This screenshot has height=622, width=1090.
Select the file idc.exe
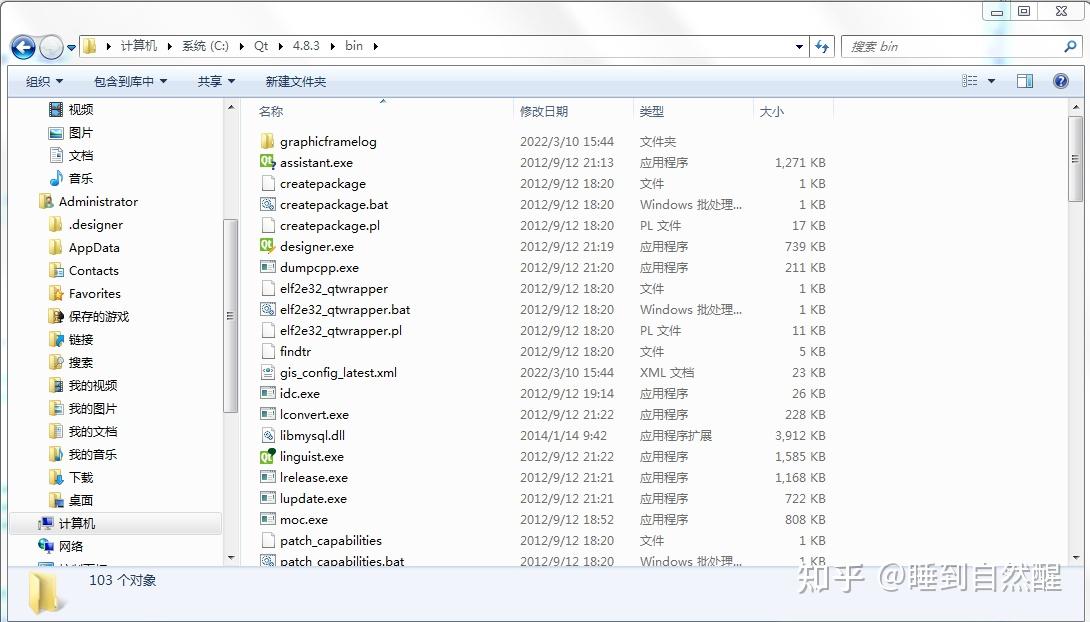tap(300, 393)
